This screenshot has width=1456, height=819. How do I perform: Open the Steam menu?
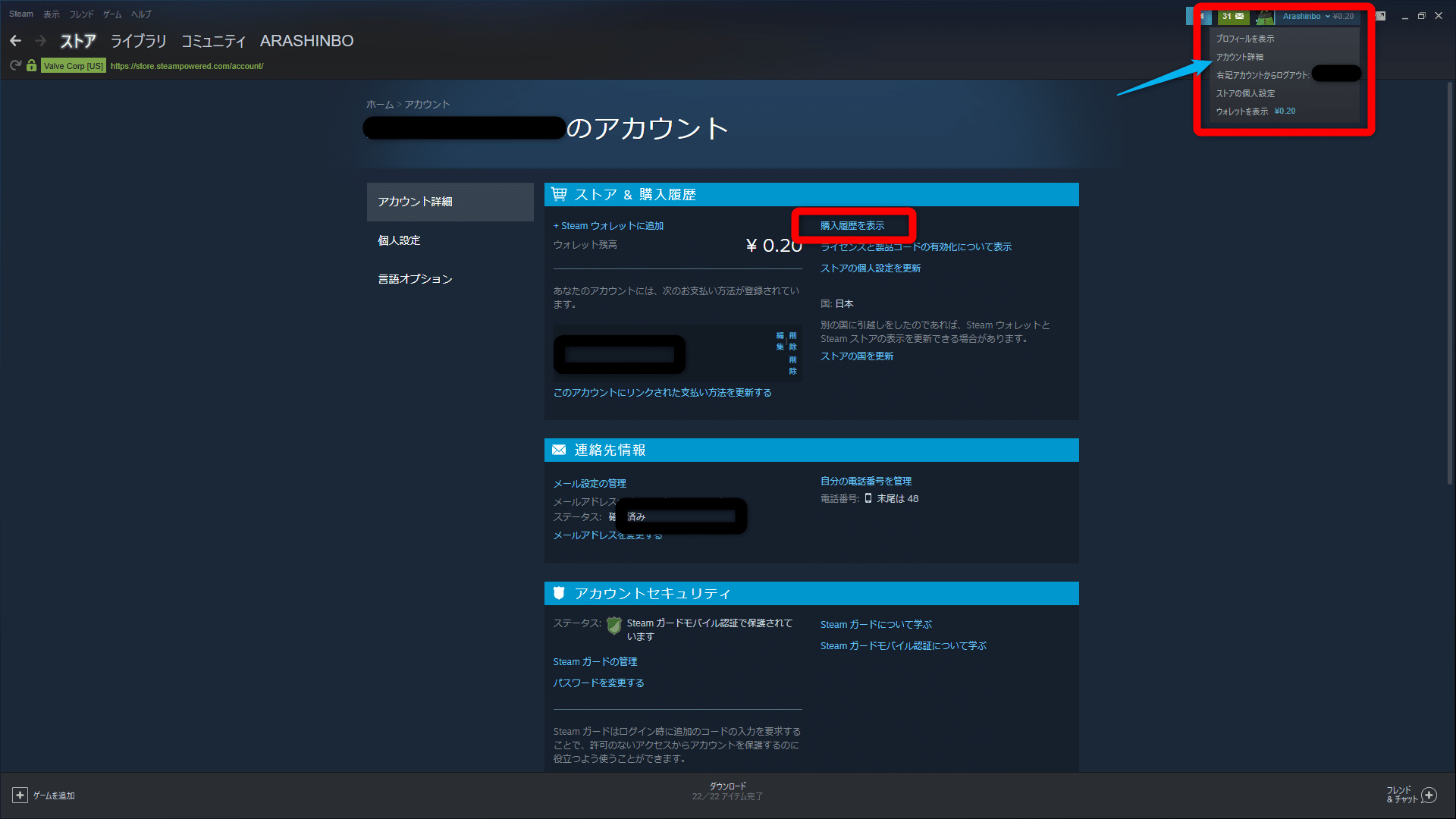[21, 14]
